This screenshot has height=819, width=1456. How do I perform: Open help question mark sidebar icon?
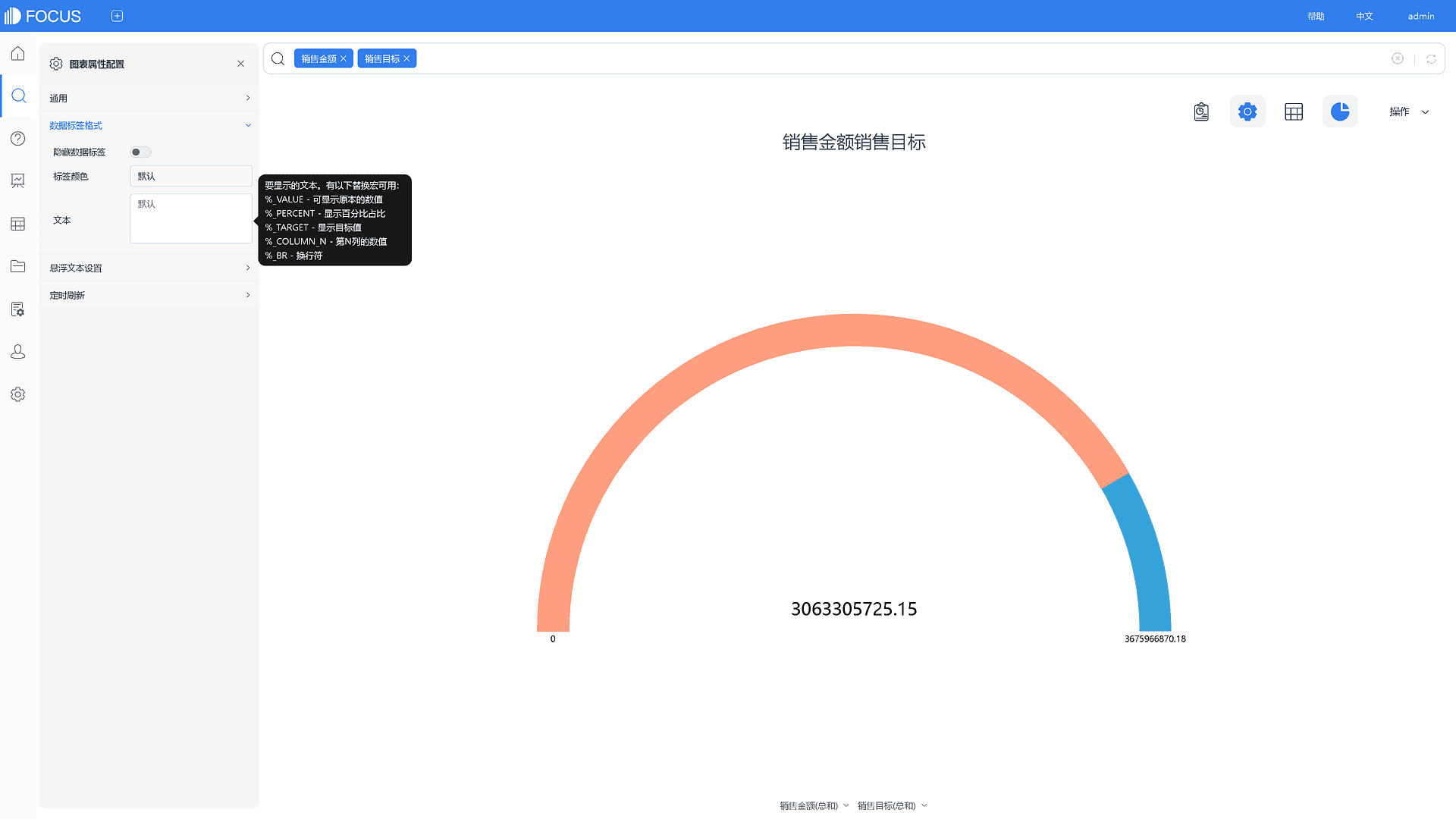(x=18, y=139)
